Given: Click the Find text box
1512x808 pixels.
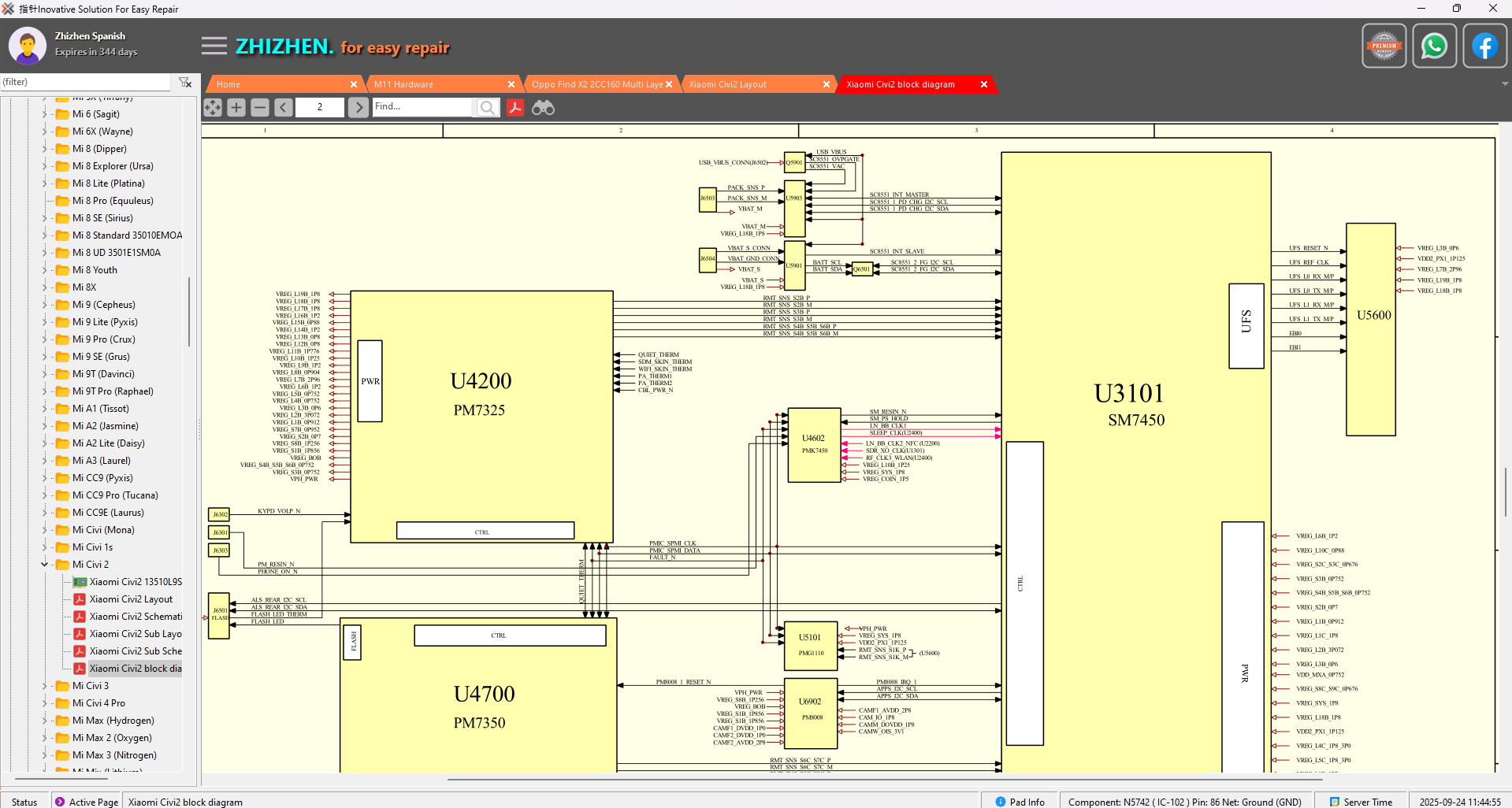Looking at the screenshot, I should click(x=422, y=107).
